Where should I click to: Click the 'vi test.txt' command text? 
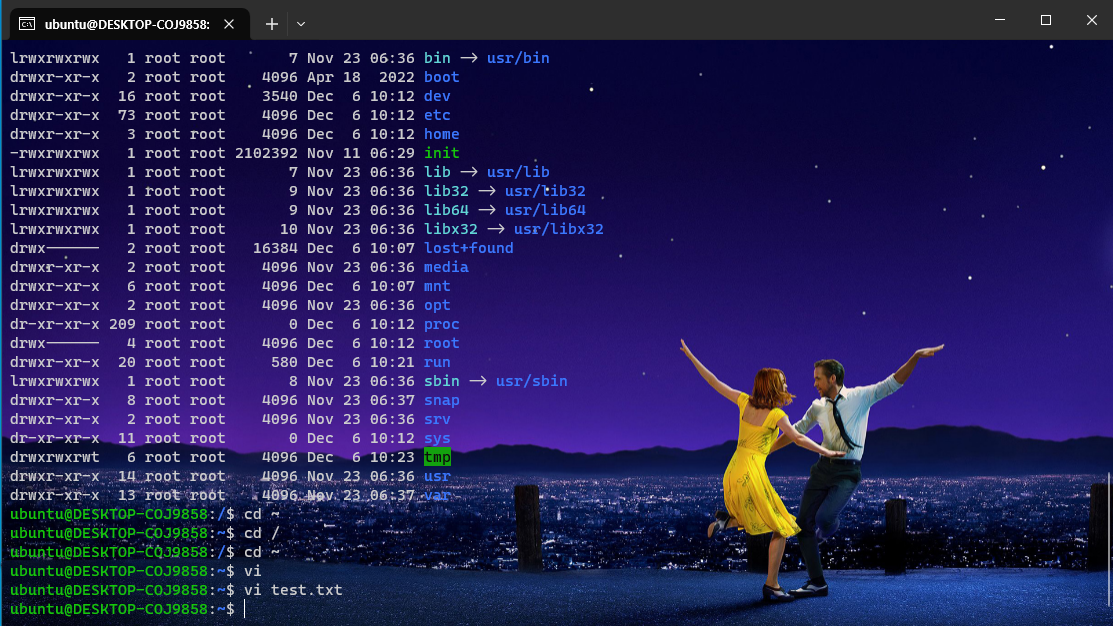coord(293,590)
